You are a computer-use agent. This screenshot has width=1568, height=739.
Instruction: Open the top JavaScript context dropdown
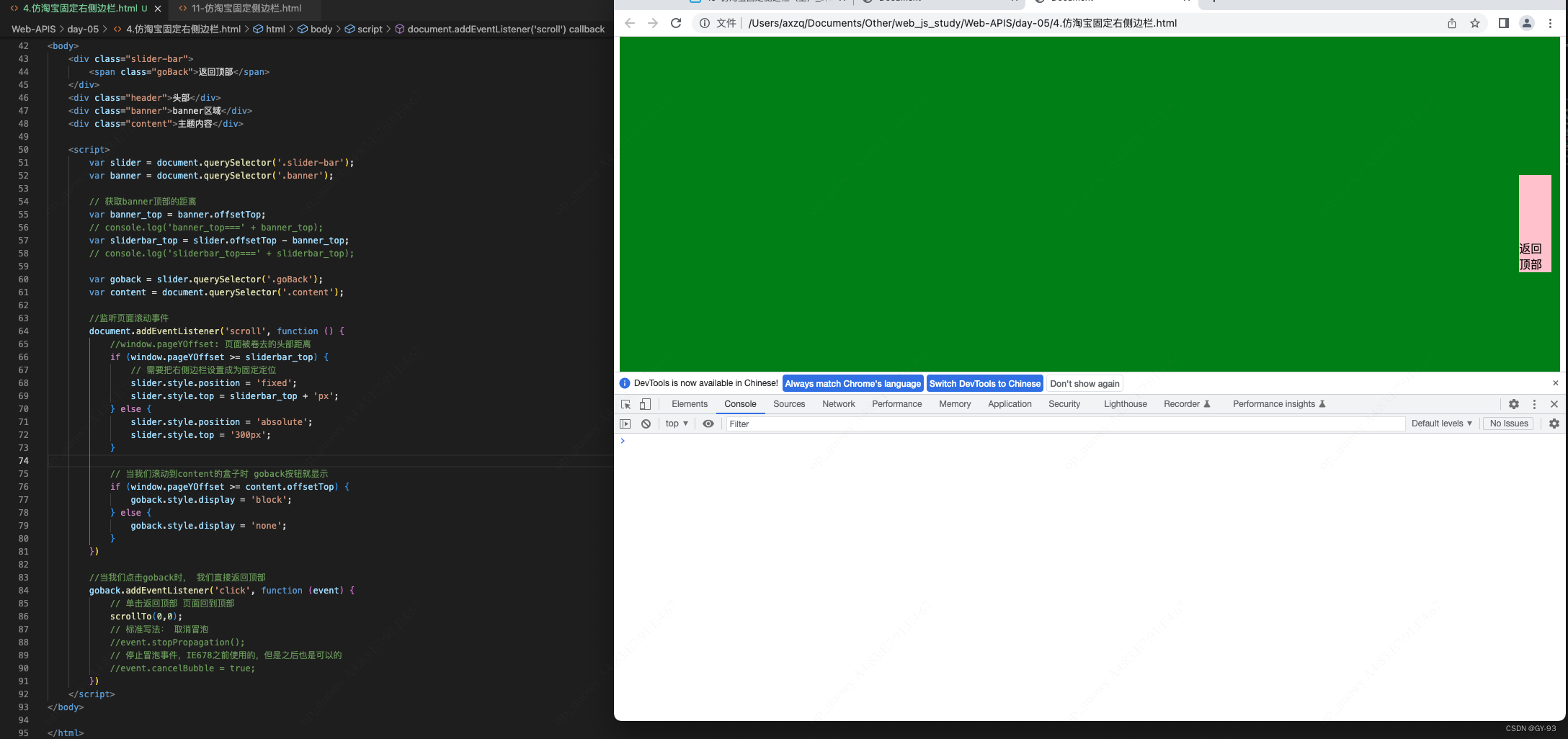pyautogui.click(x=677, y=424)
